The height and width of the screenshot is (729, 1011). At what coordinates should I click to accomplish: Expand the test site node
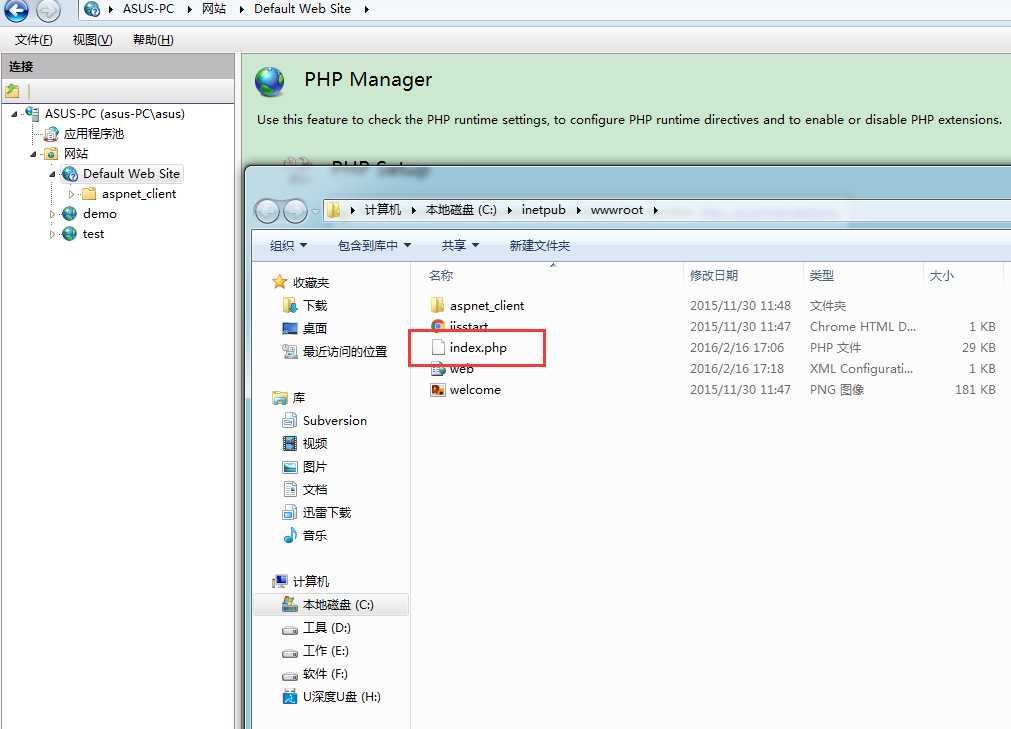tap(52, 234)
